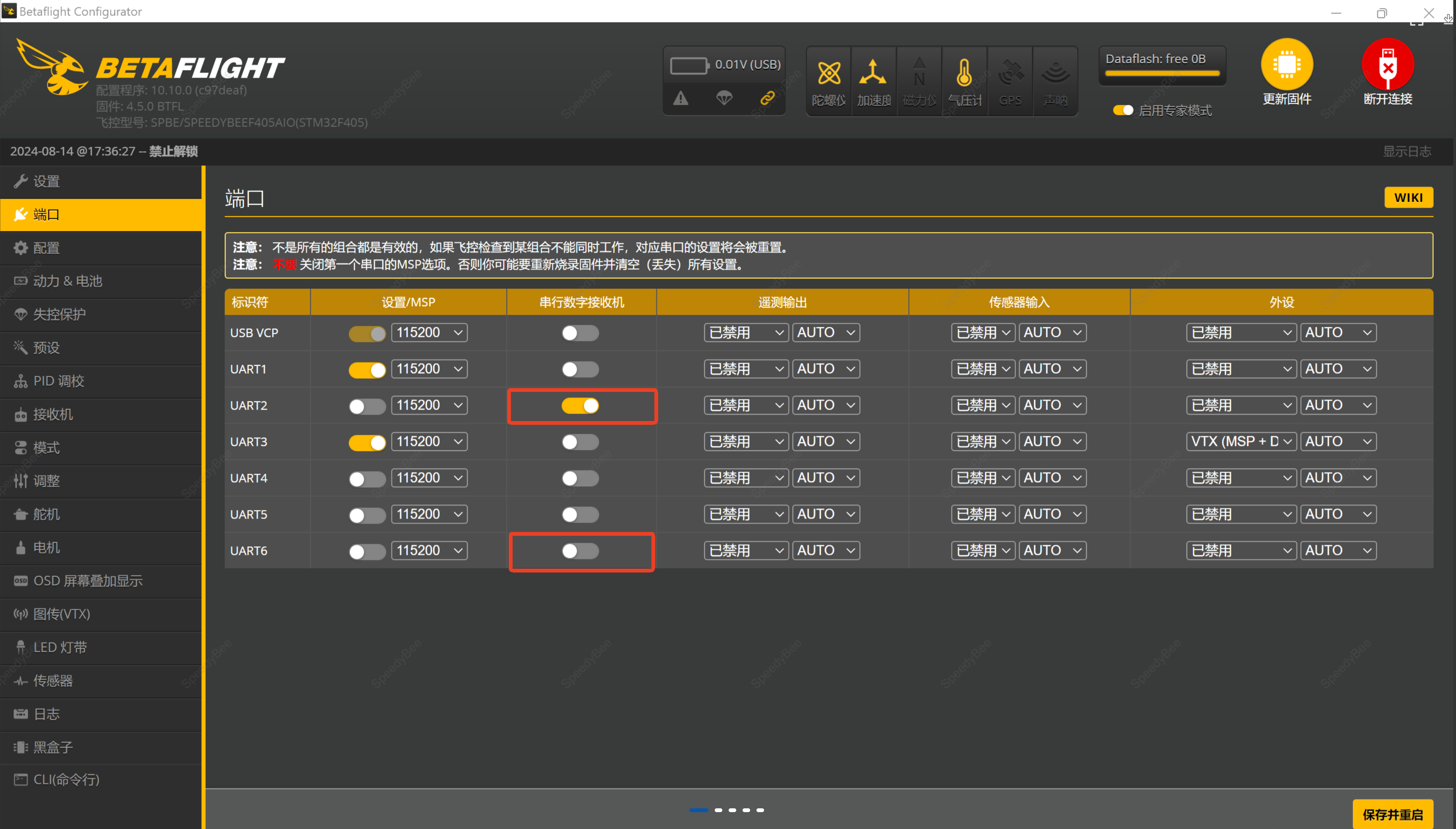Screen dimensions: 1456x829
Task: Click the failsafe parachute status icon
Action: (724, 98)
